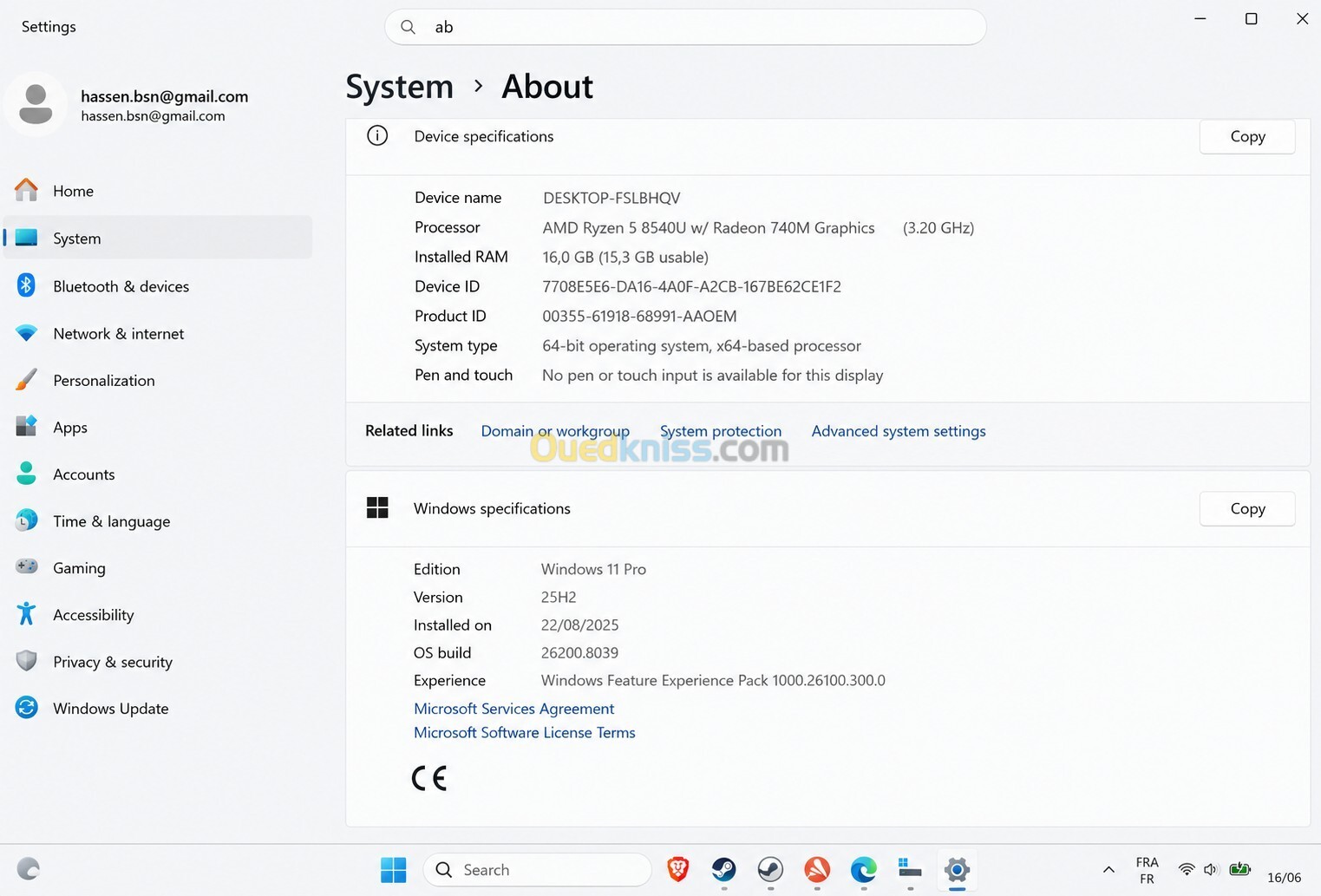Click the device name DESKTOP-FSLBHQV

click(611, 198)
